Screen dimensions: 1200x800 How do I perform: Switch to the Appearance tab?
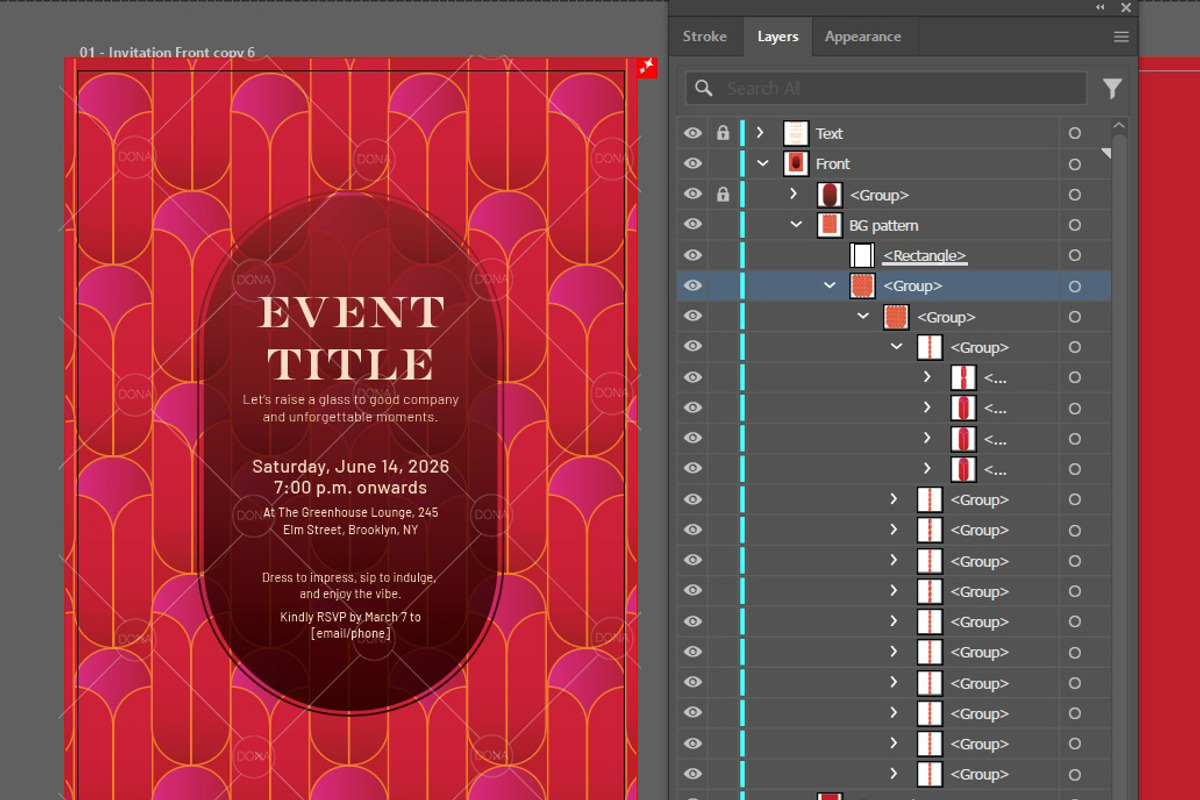coord(863,37)
